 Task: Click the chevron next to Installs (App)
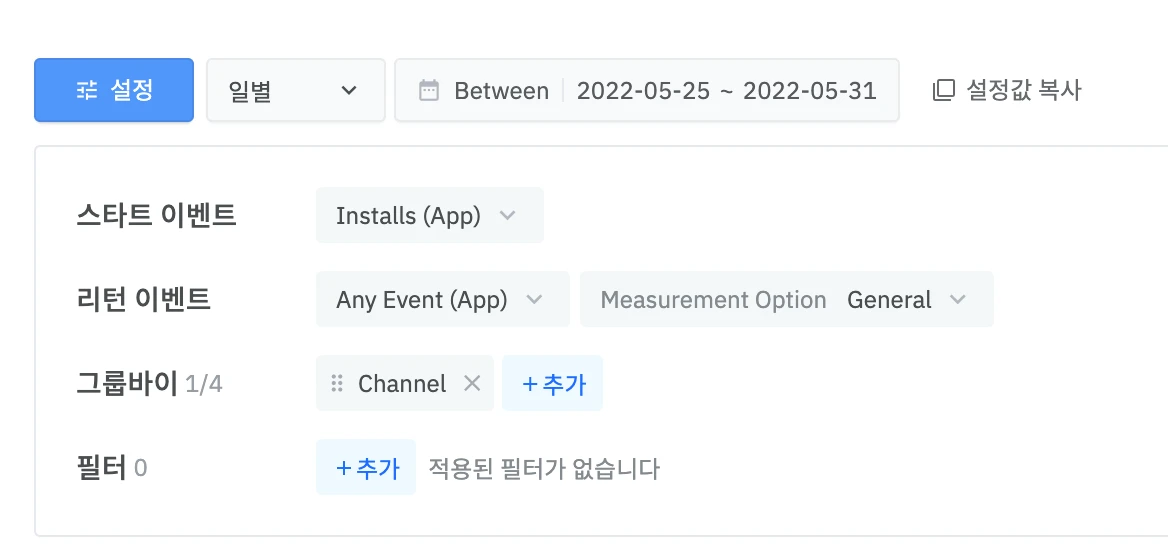click(x=507, y=216)
